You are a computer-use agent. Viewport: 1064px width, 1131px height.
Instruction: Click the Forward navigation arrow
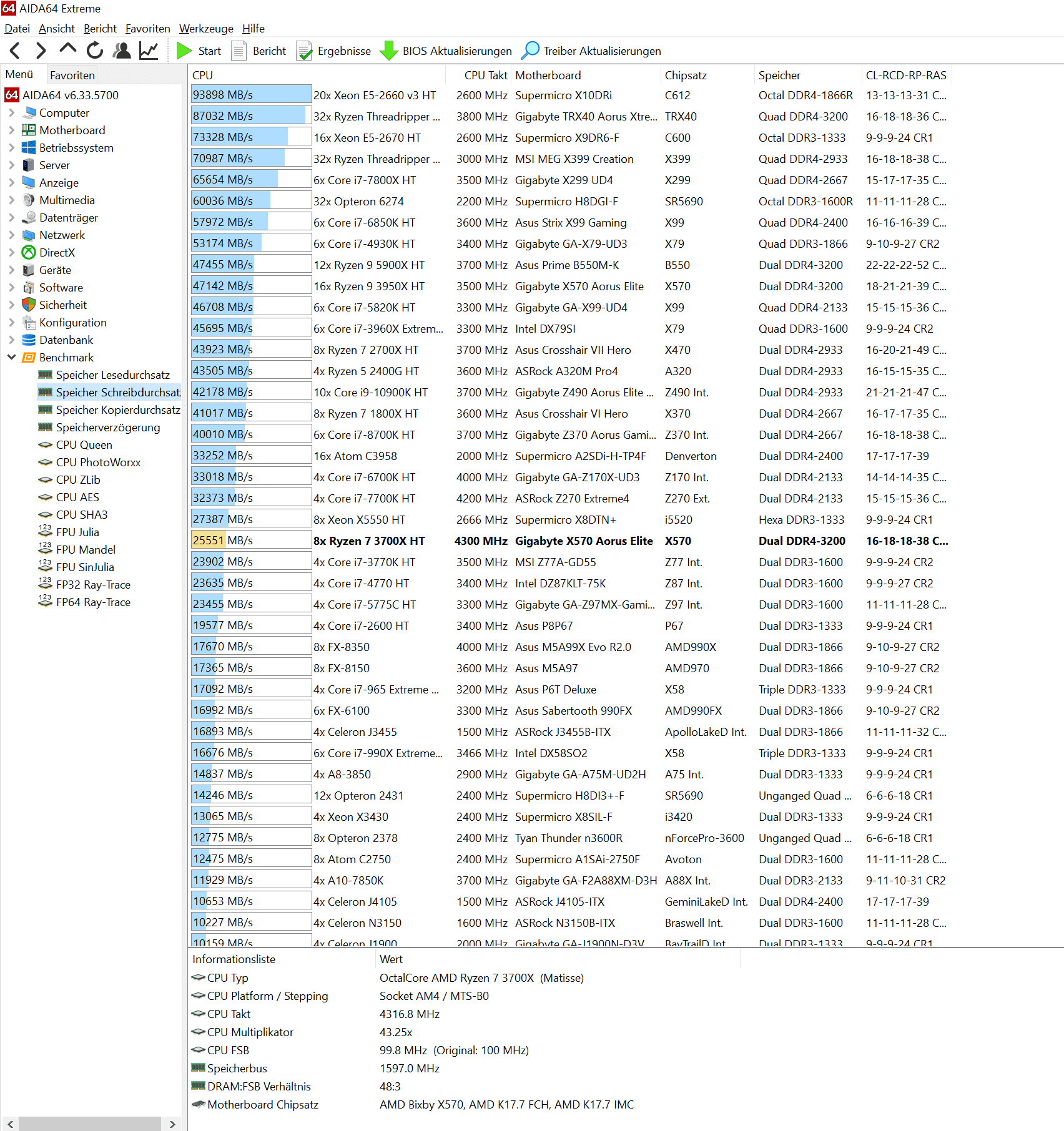pyautogui.click(x=41, y=51)
